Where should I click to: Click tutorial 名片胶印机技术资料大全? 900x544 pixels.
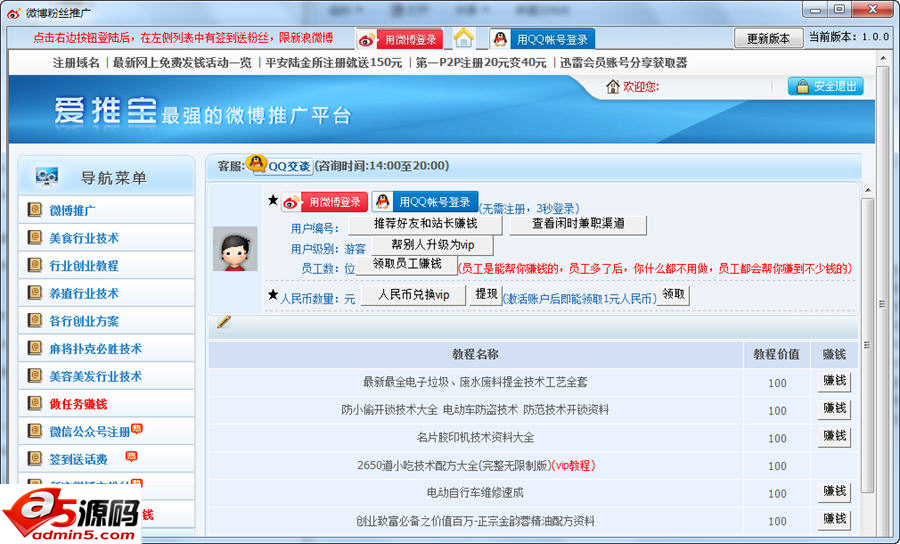click(x=475, y=438)
